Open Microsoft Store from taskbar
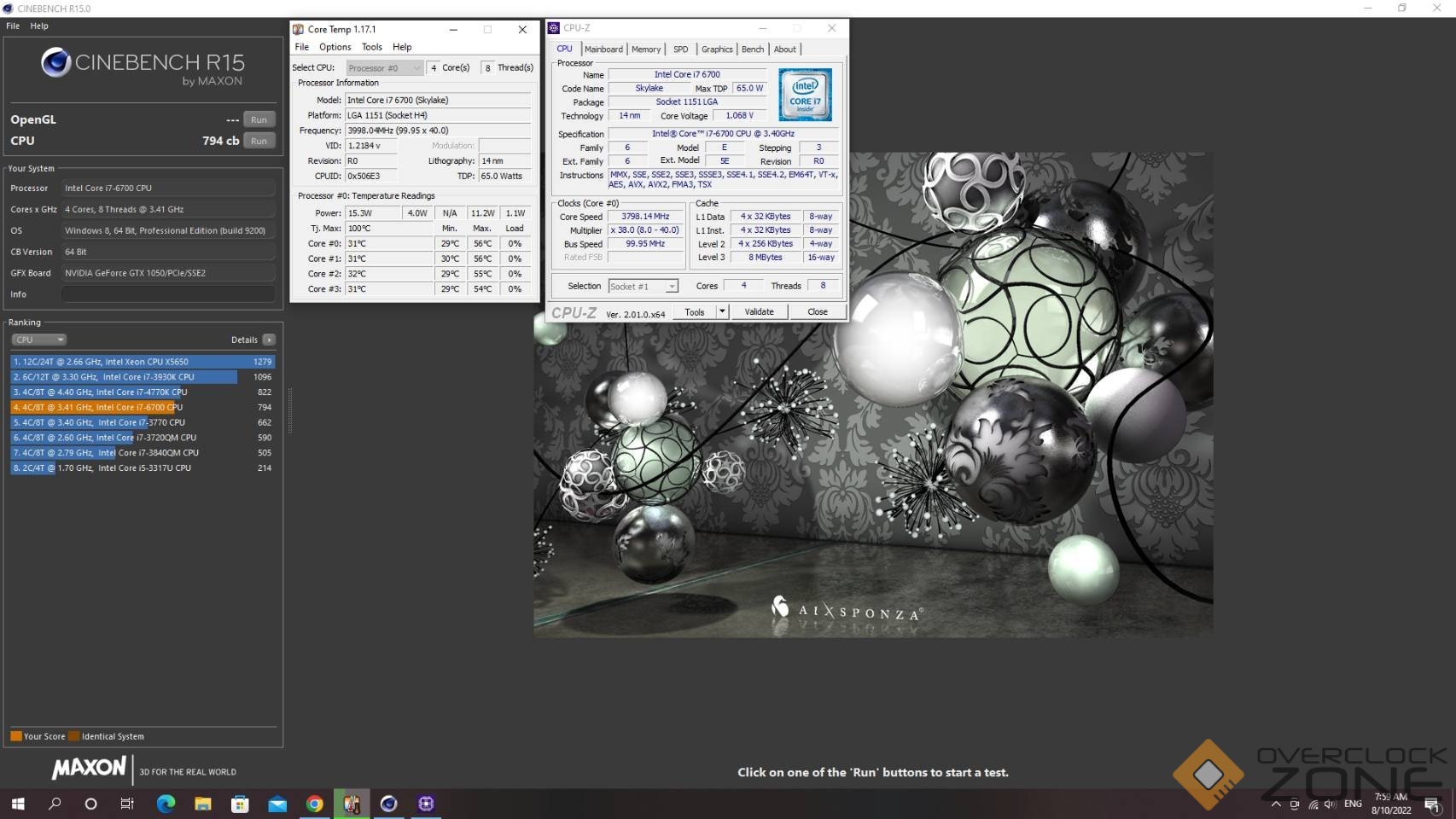 pyautogui.click(x=240, y=804)
